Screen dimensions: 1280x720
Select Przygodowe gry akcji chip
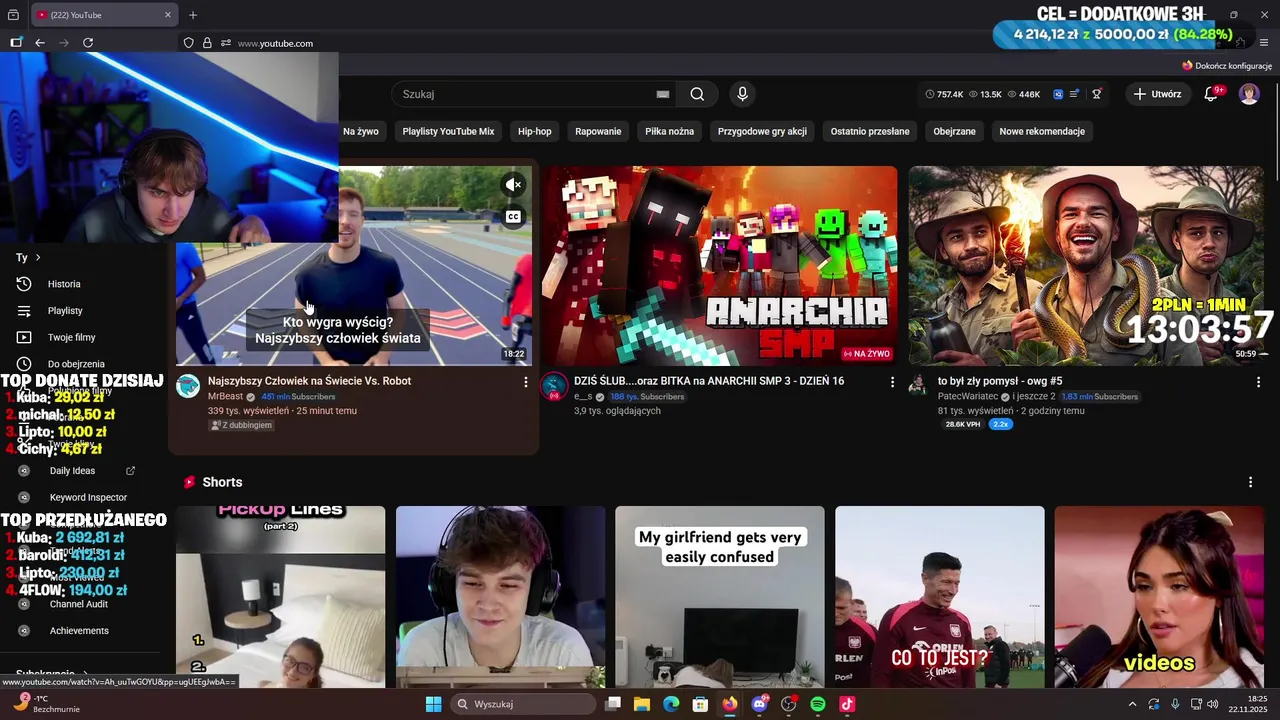762,131
